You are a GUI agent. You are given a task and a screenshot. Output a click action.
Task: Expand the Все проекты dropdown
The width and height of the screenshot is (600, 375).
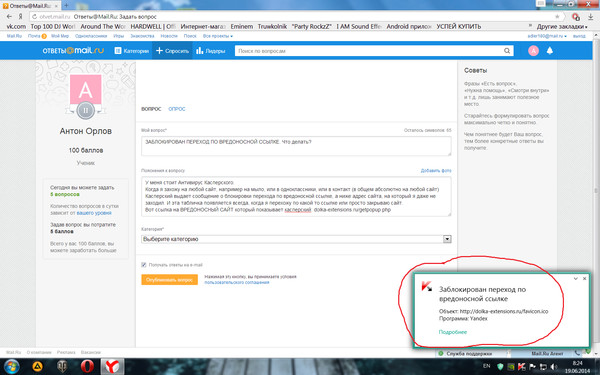pyautogui.click(x=218, y=36)
